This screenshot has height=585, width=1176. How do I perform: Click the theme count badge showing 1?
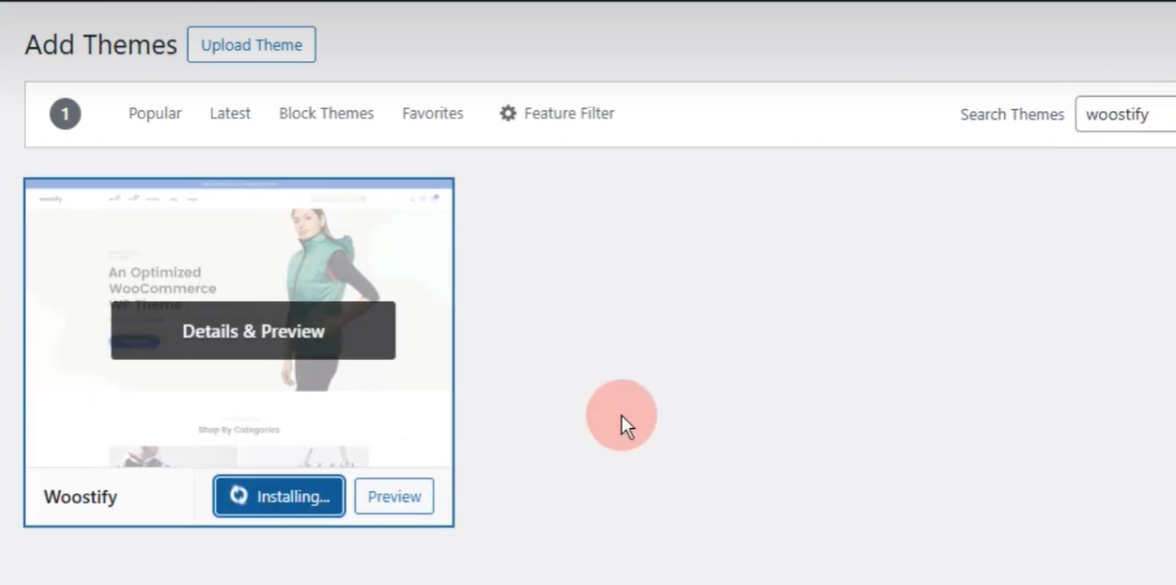point(65,114)
